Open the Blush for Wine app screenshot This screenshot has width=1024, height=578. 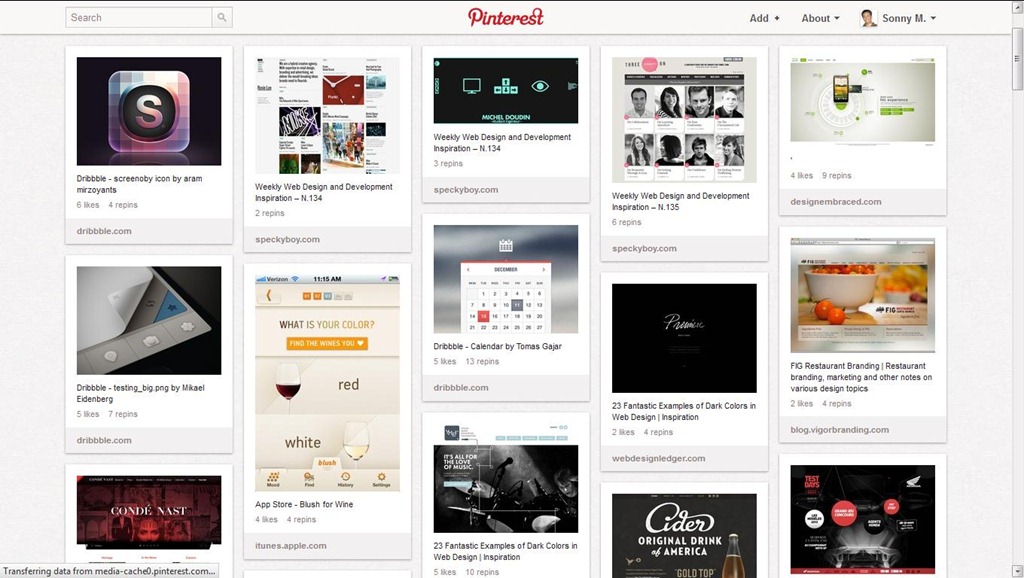[x=327, y=383]
